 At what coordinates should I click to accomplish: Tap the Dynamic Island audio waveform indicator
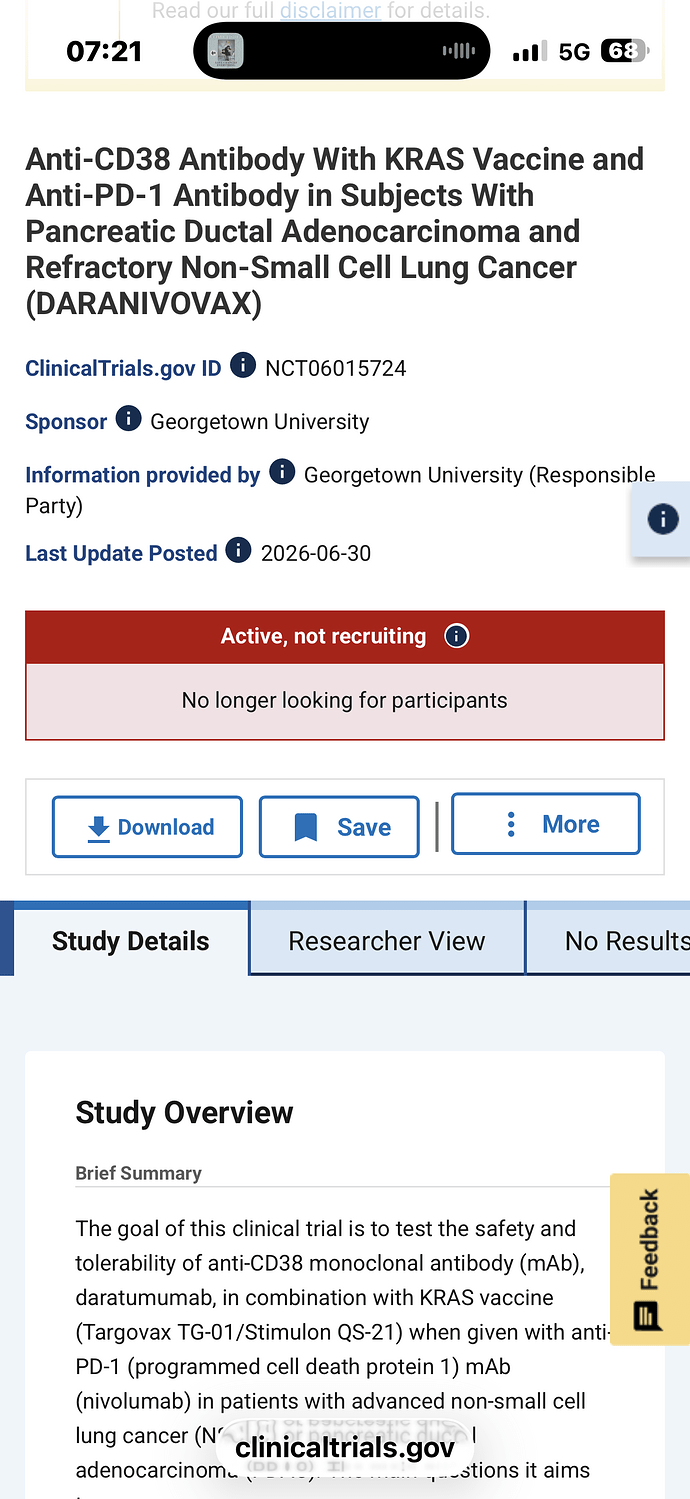pyautogui.click(x=459, y=51)
